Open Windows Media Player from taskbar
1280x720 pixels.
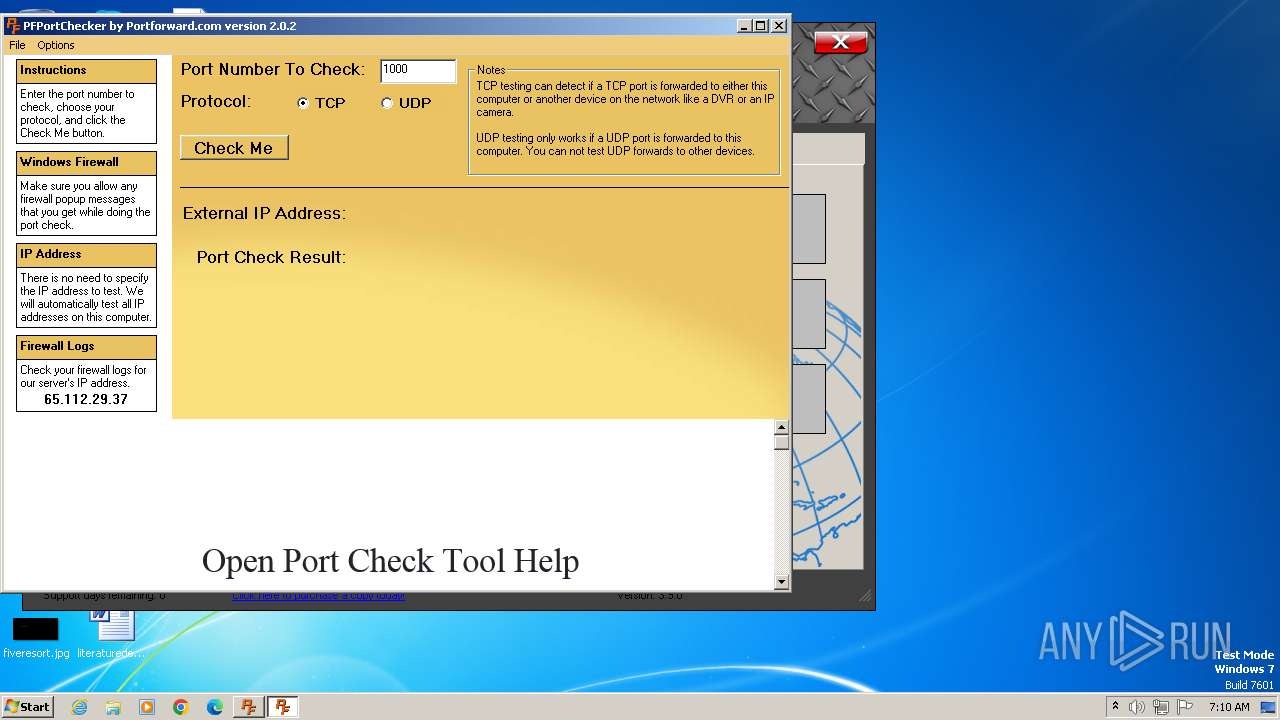147,707
